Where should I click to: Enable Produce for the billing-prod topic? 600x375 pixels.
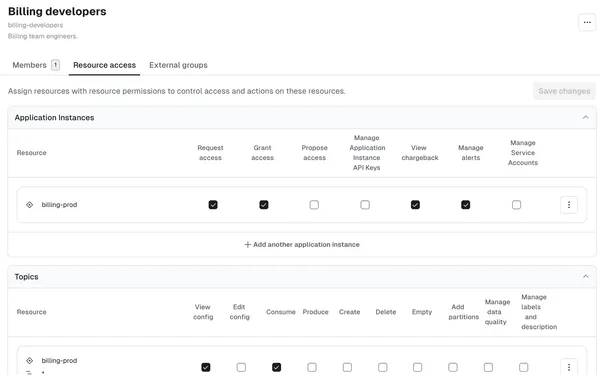click(x=312, y=367)
